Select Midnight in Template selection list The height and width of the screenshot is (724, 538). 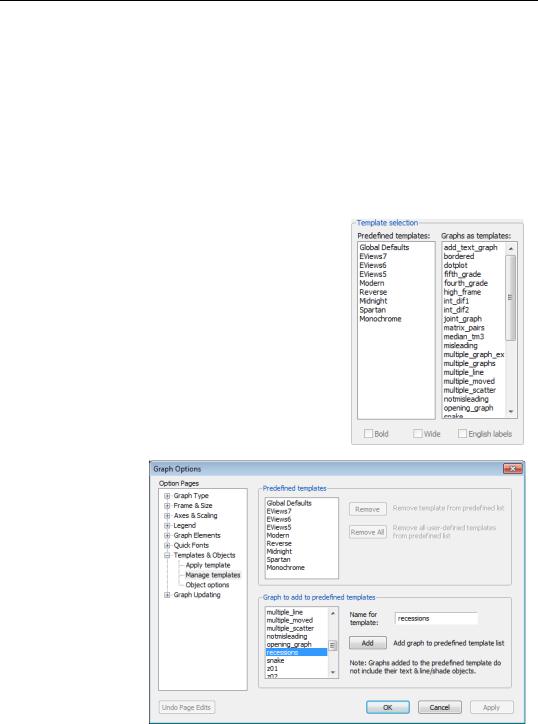pyautogui.click(x=373, y=301)
